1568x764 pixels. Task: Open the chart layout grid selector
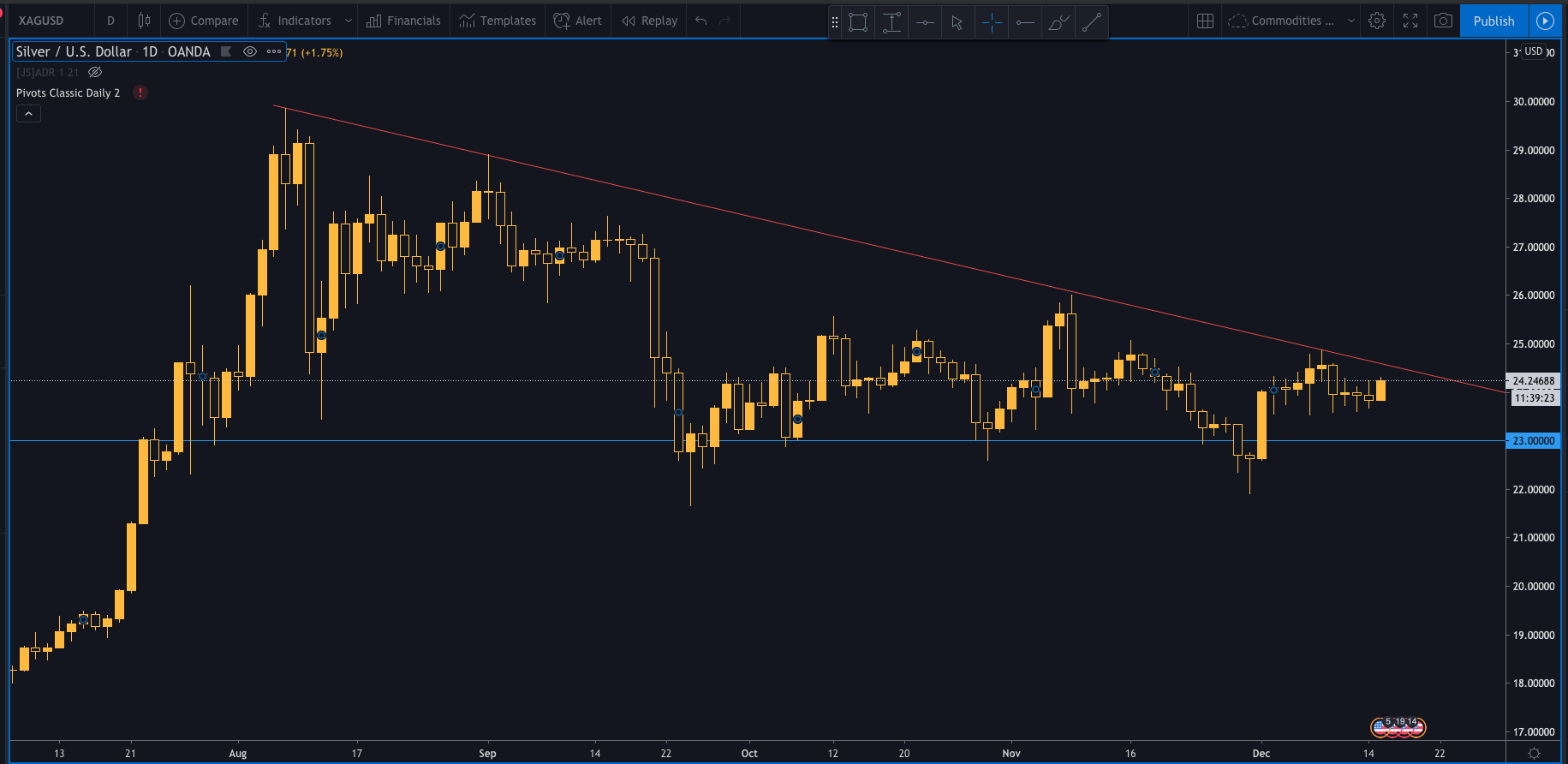click(1205, 21)
